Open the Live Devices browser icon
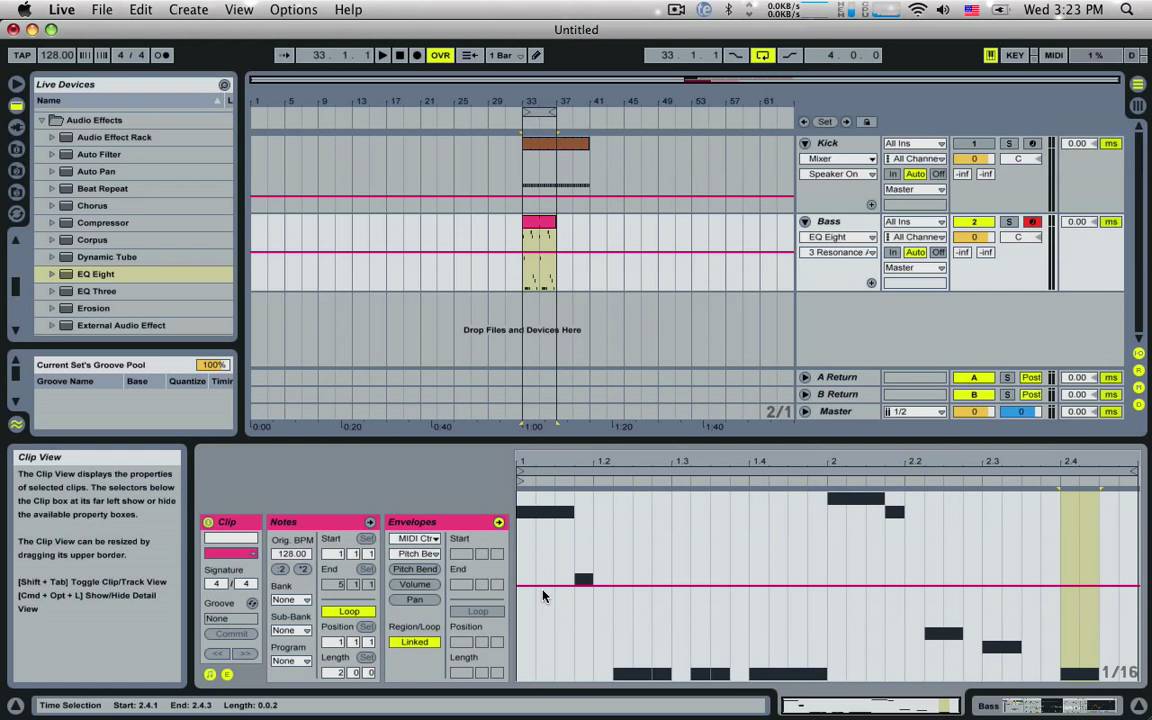This screenshot has height=720, width=1152. pos(16,106)
